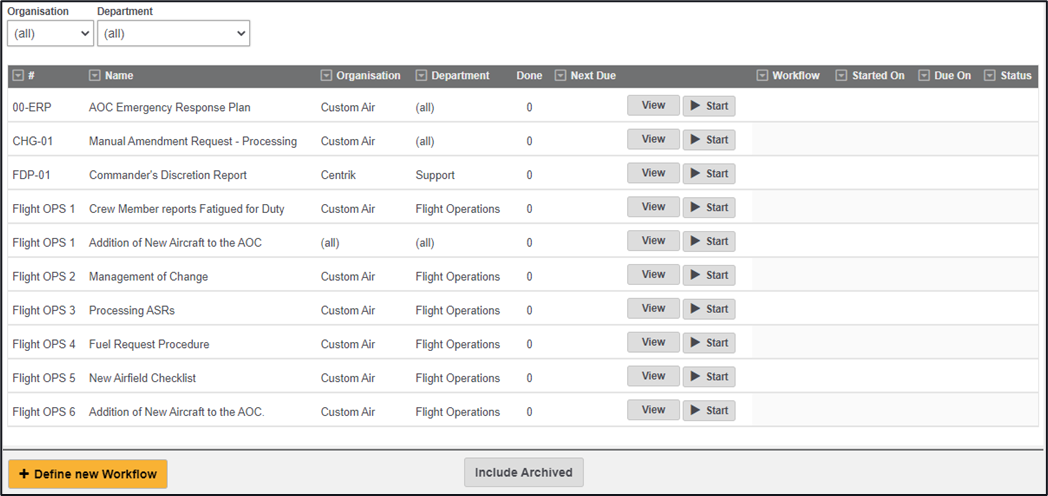View the Commander's Discretion Report workflow
The width and height of the screenshot is (1048, 496).
653,173
